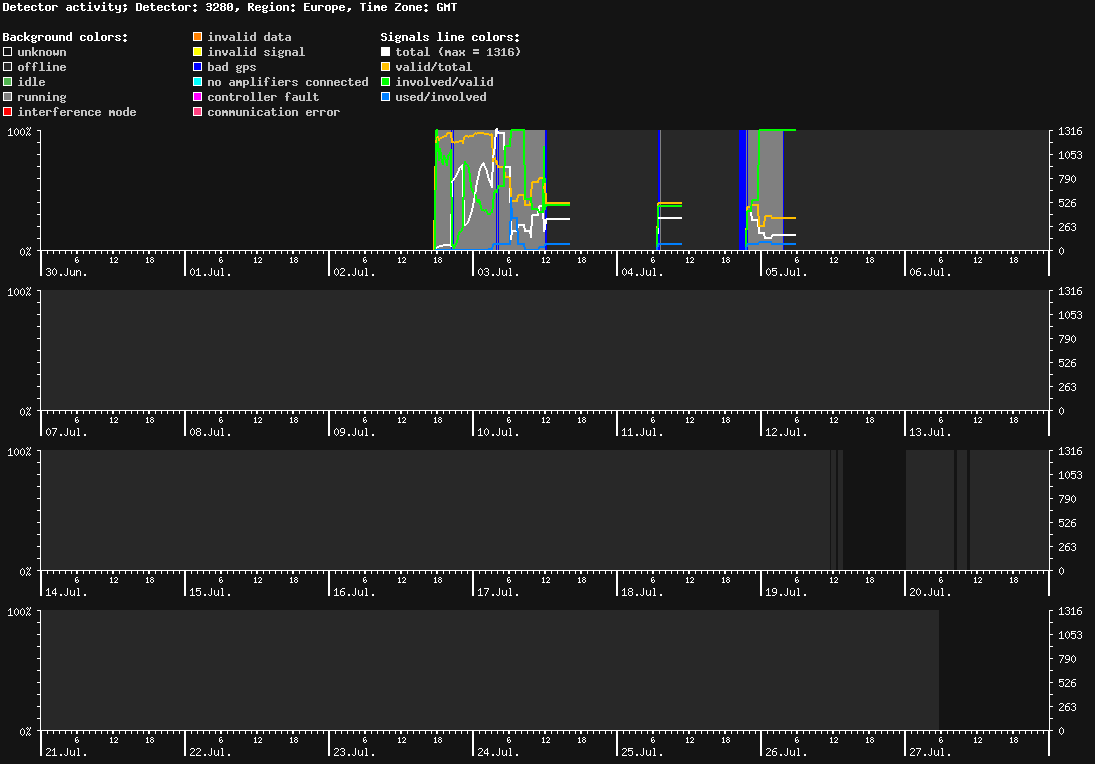
Task: Click the '14.Jul.' date label
Action: click(66, 592)
